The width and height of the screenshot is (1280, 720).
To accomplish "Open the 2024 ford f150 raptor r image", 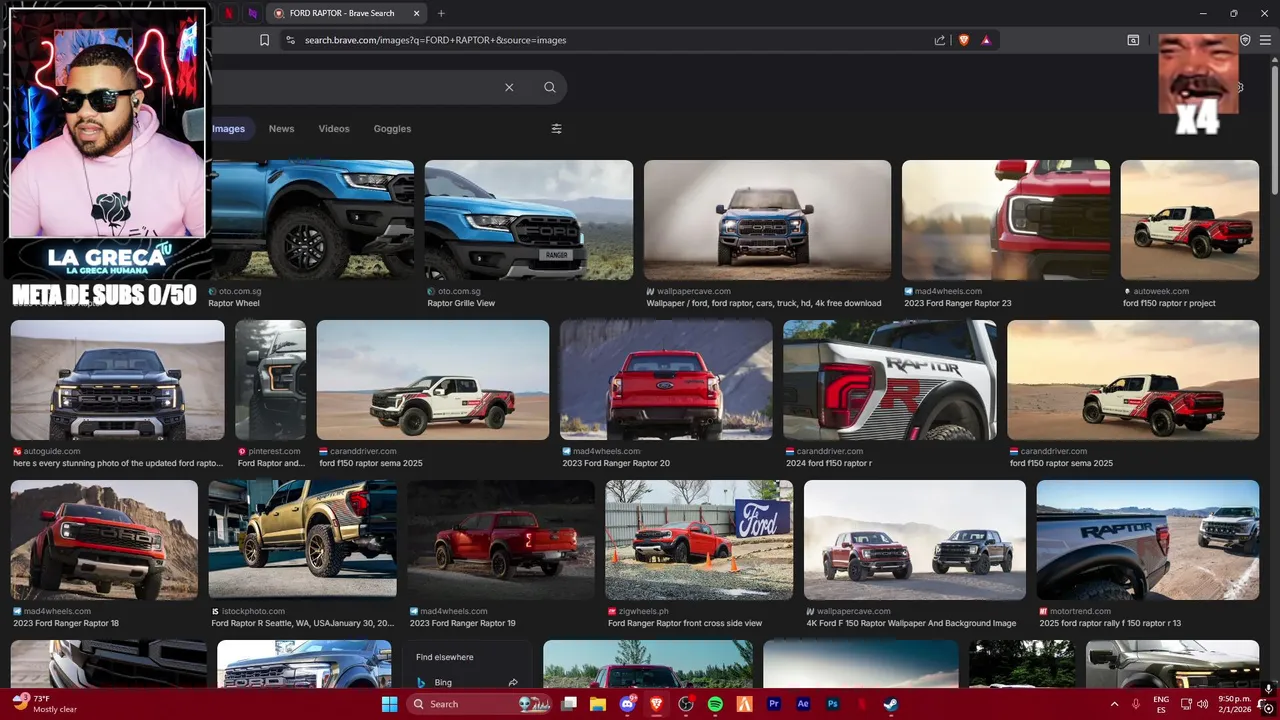I will [890, 380].
